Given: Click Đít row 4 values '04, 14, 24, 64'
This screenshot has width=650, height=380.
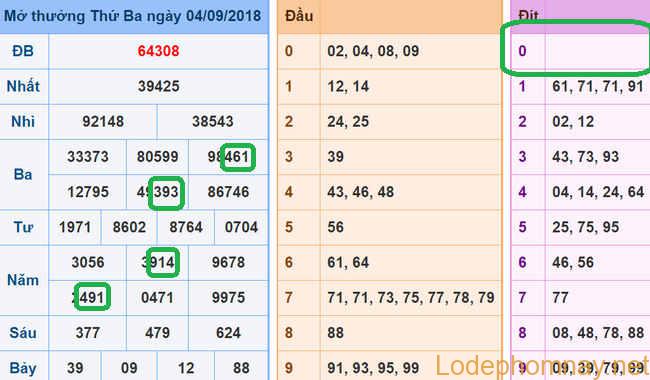Looking at the screenshot, I should [598, 192].
